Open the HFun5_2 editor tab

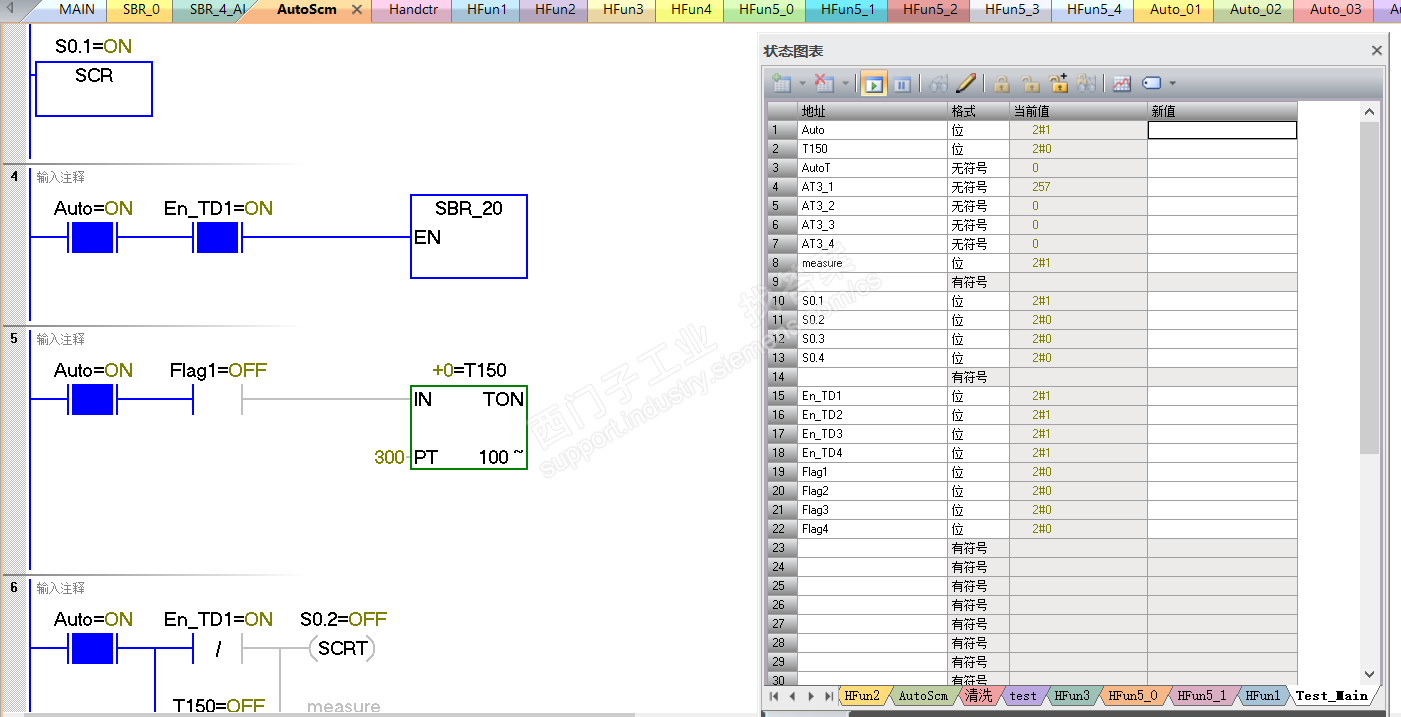tap(930, 9)
